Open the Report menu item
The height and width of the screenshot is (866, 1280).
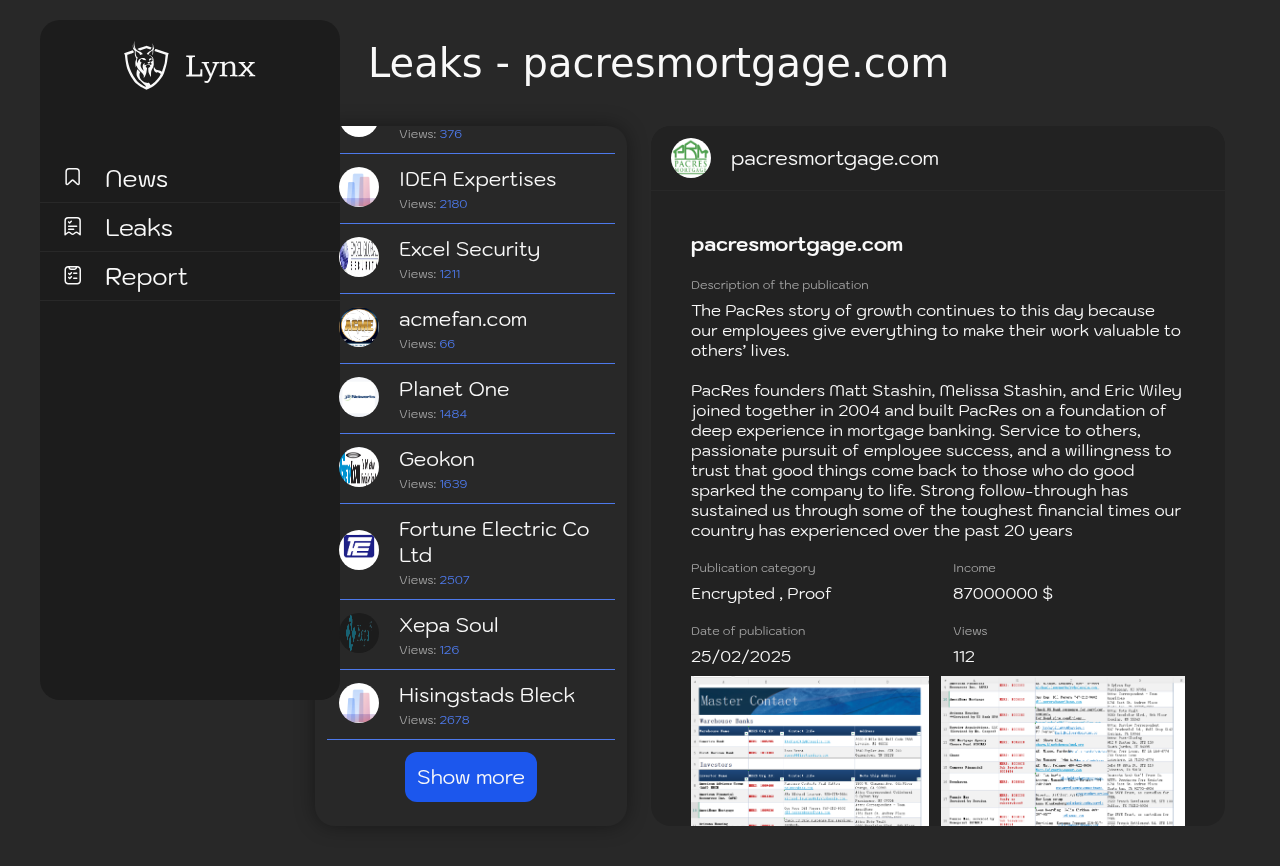point(190,276)
